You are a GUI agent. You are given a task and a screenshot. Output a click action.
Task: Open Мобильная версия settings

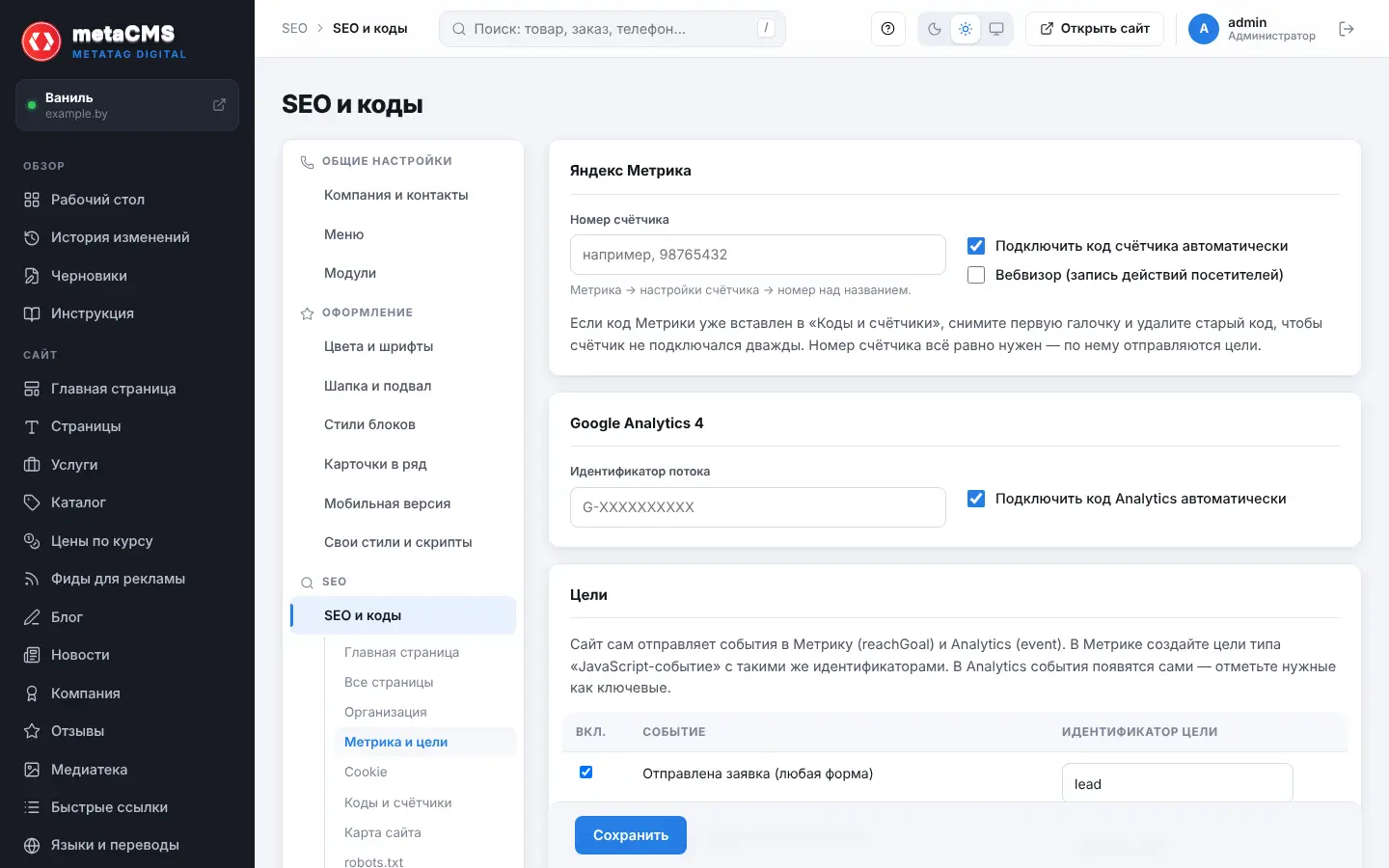click(x=403, y=503)
